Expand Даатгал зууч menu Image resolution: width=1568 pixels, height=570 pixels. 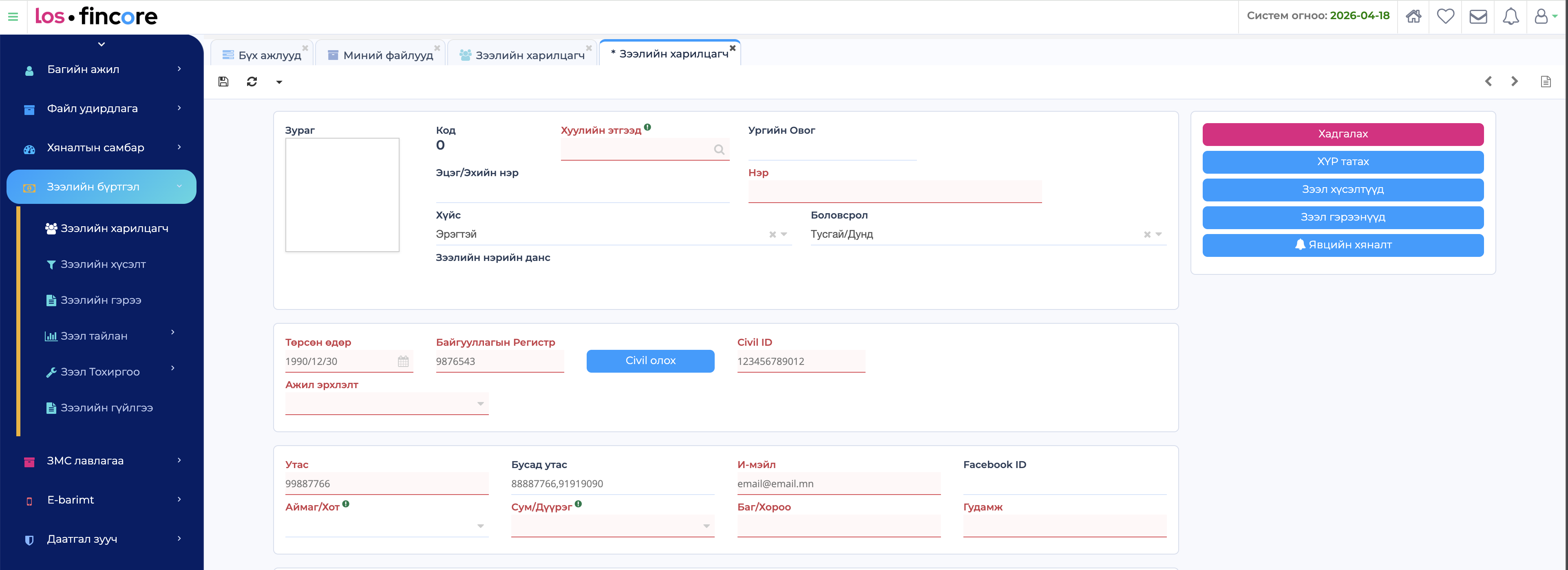[x=102, y=539]
